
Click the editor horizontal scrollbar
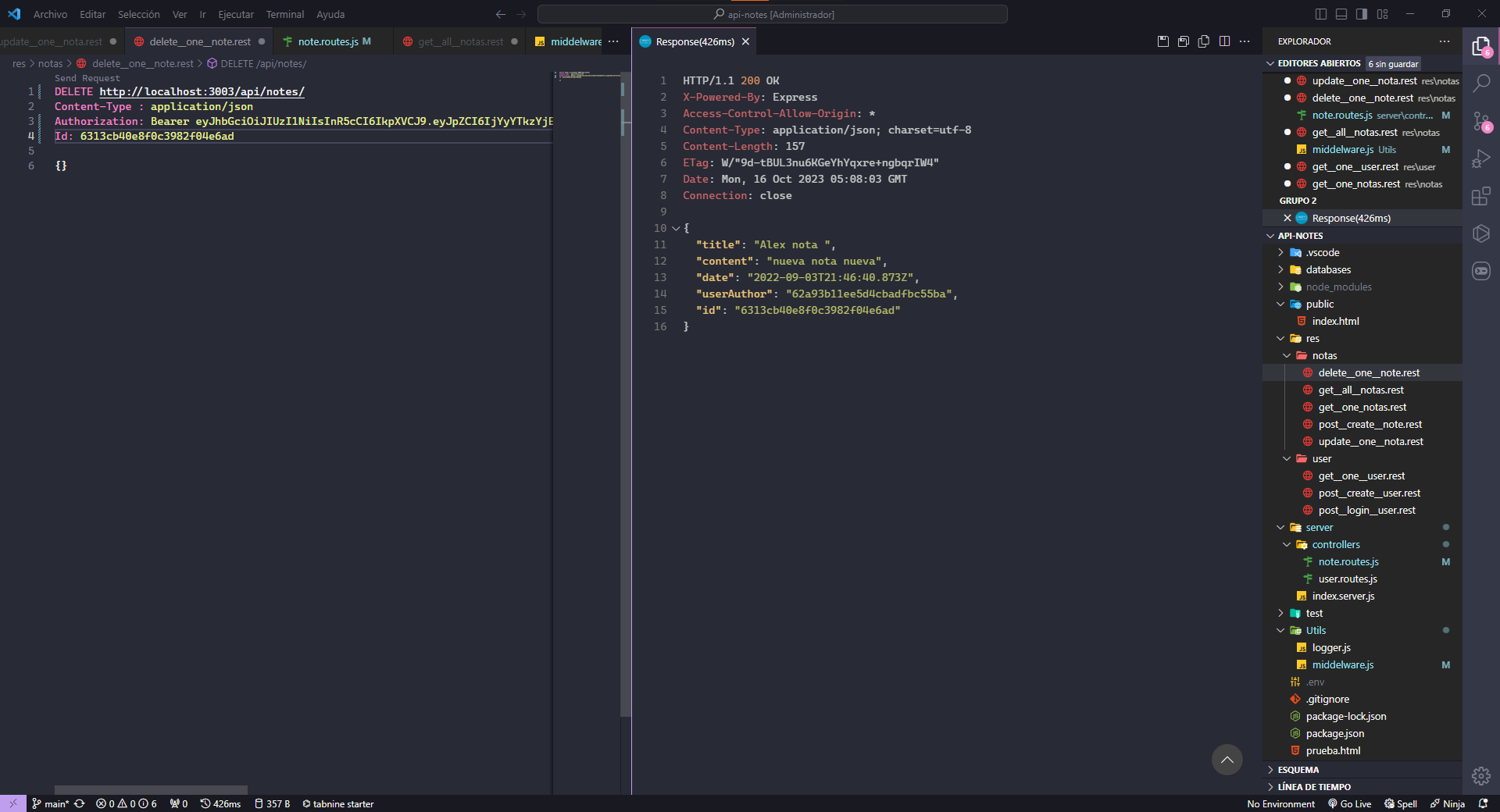click(151, 790)
